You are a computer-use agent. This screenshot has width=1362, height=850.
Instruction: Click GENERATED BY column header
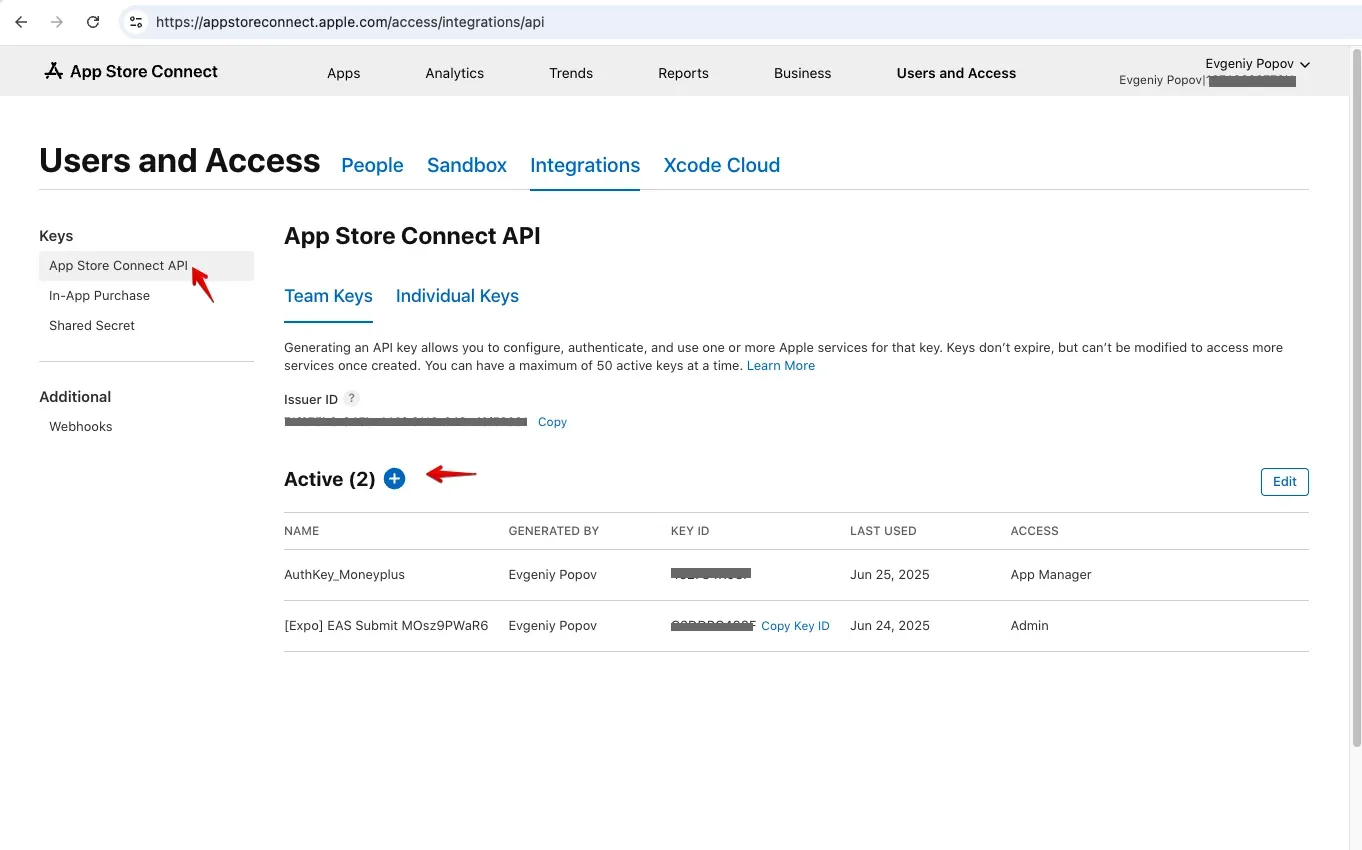coord(553,531)
